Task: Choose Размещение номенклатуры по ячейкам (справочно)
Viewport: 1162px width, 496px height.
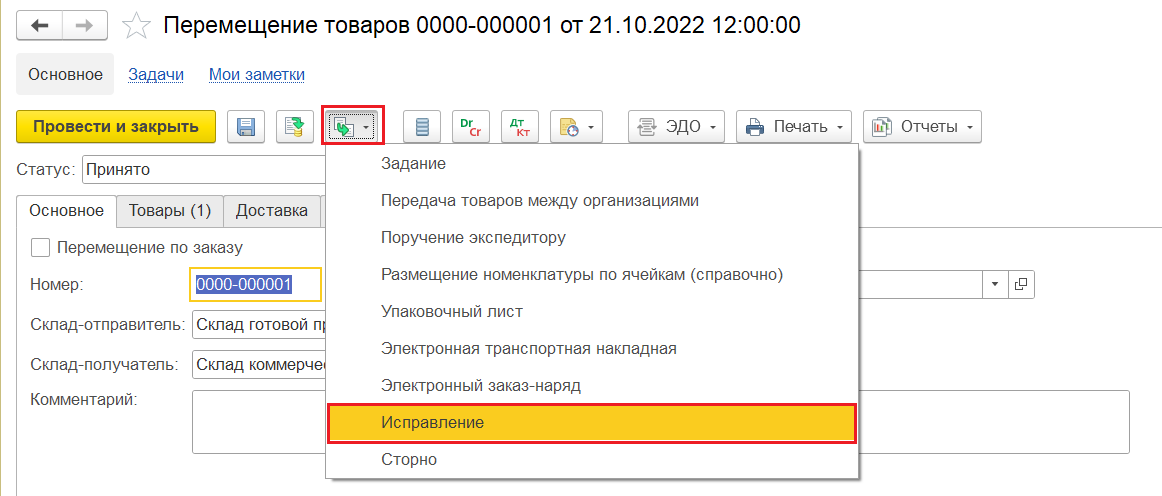Action: coord(592,275)
